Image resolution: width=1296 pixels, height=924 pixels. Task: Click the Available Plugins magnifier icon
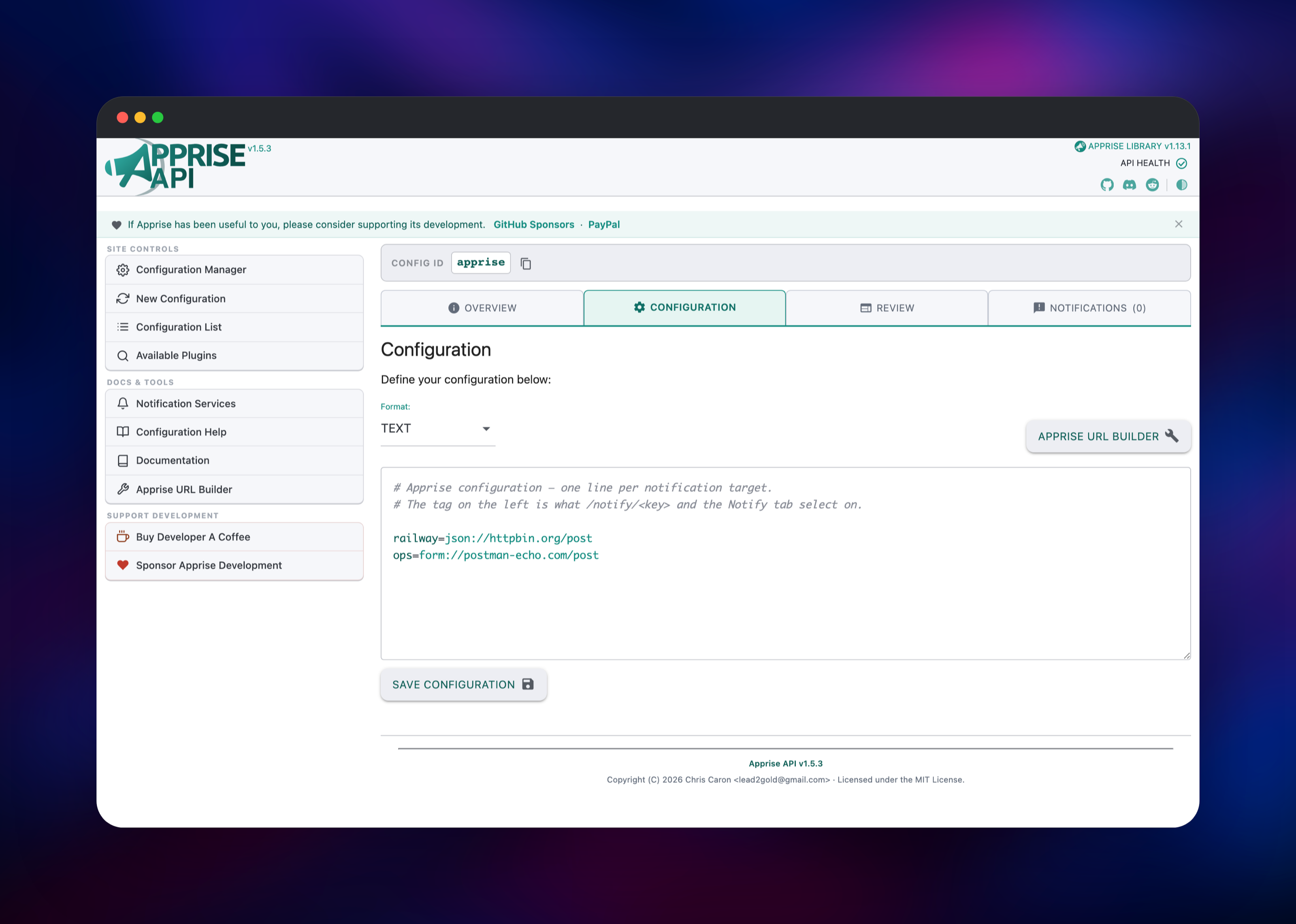tap(123, 356)
